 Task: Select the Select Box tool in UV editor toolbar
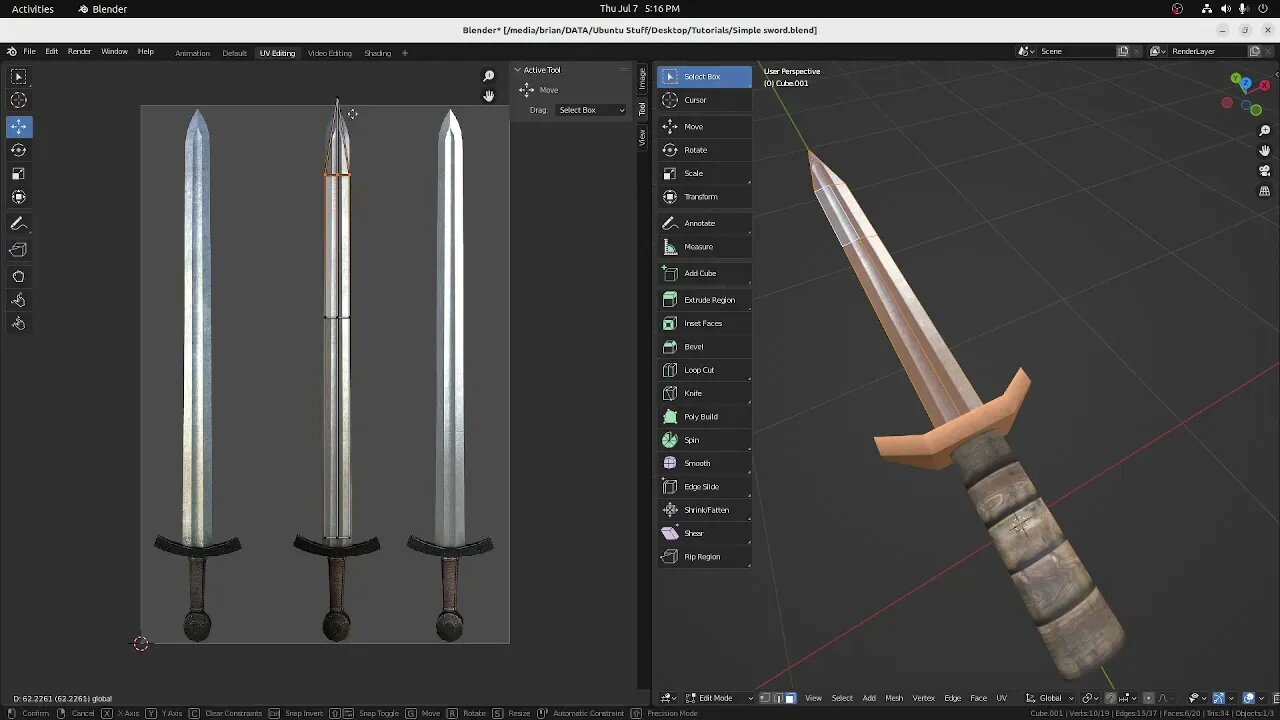coord(18,76)
